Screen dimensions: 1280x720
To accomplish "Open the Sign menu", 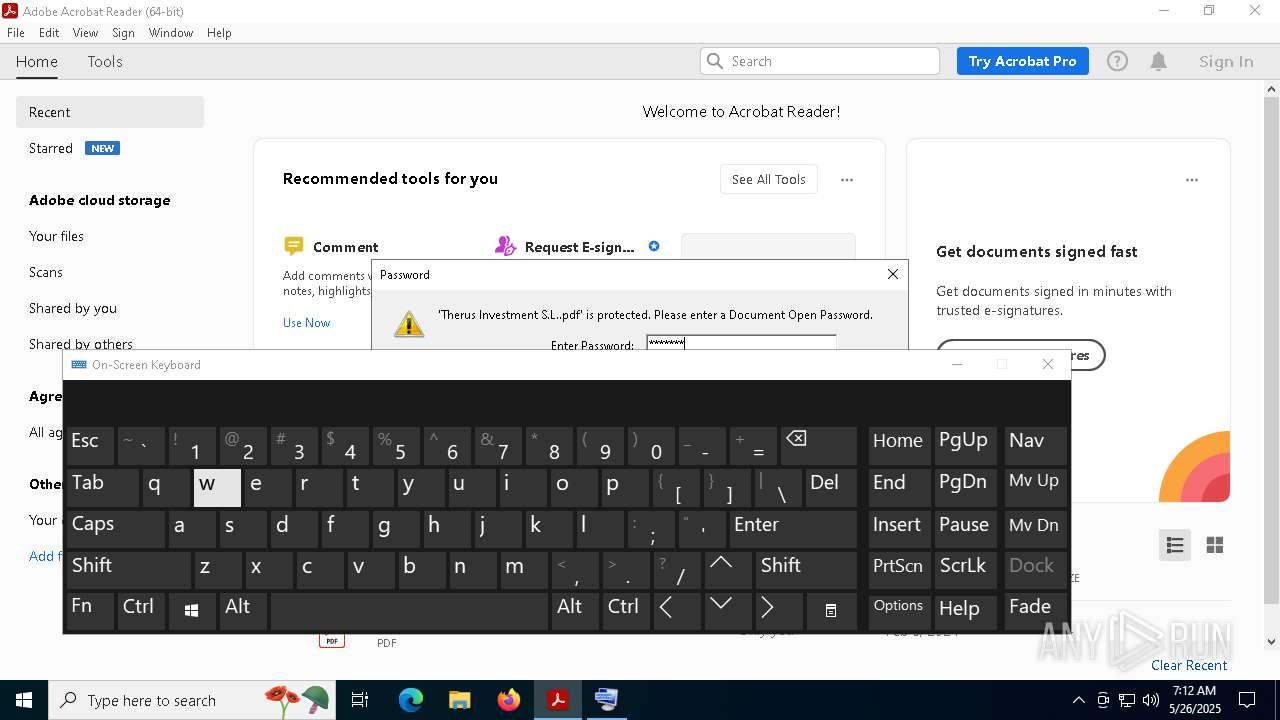I will 123,33.
